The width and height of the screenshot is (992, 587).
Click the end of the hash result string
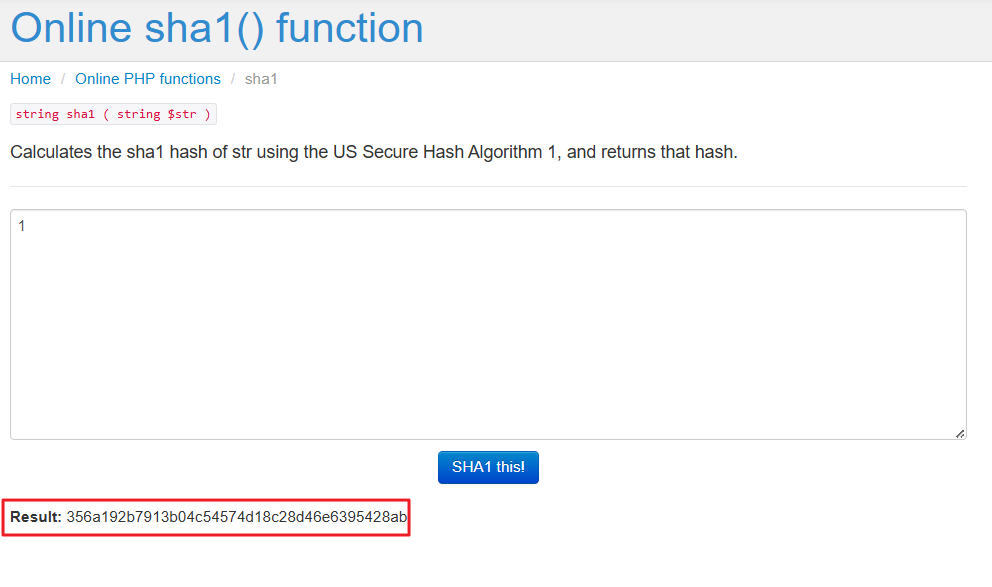(407, 517)
